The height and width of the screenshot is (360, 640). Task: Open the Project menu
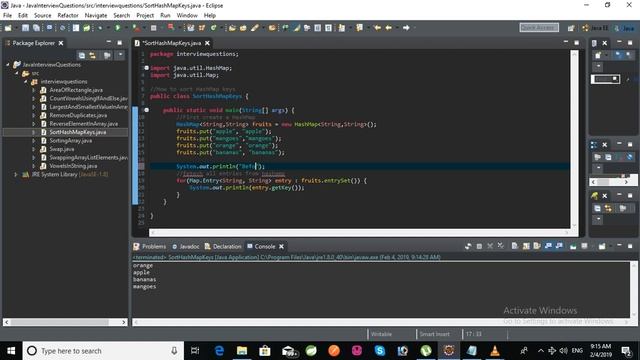click(x=145, y=16)
